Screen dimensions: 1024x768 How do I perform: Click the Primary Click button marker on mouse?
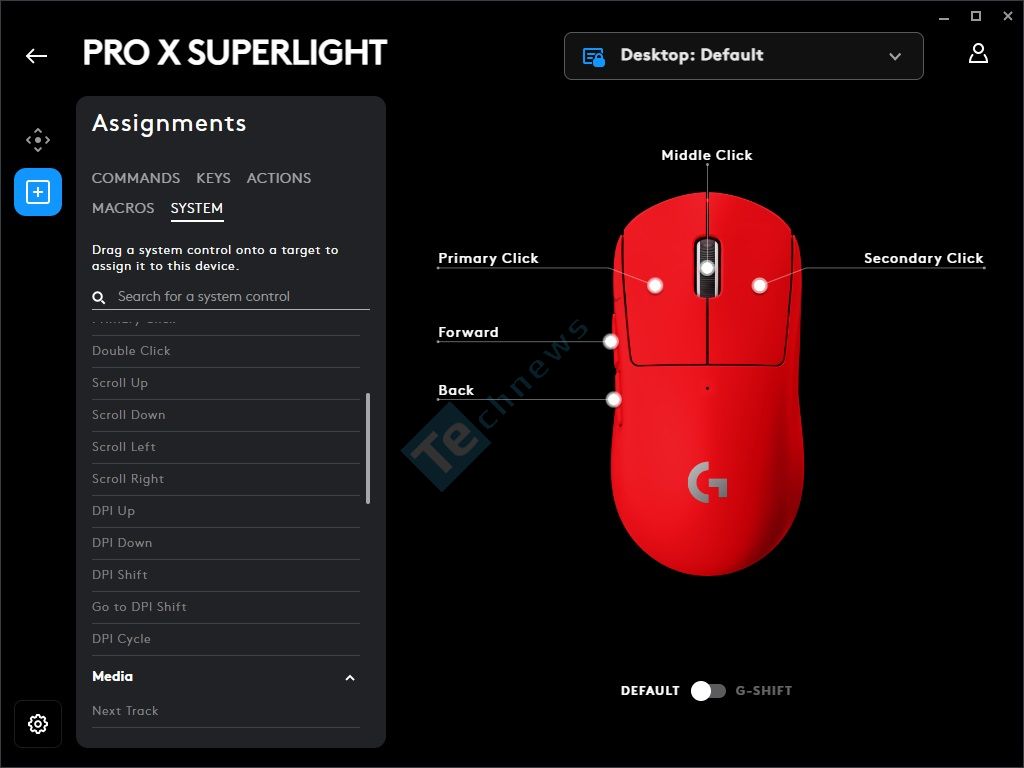pyautogui.click(x=655, y=285)
